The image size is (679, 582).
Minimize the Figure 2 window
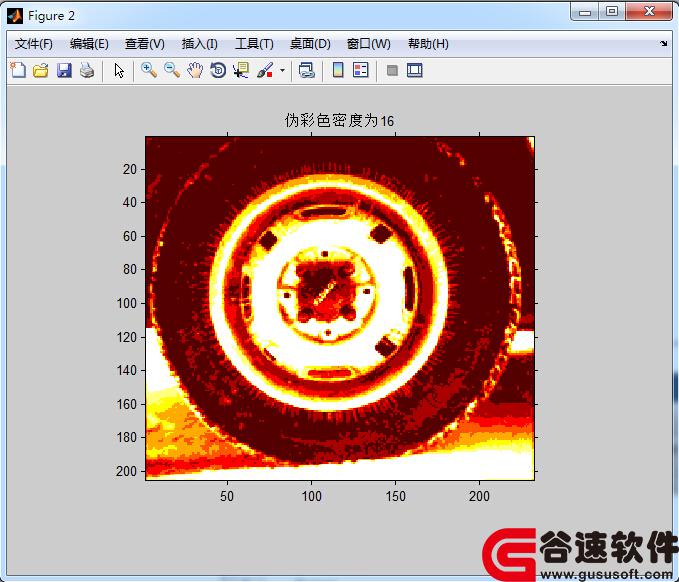[585, 12]
